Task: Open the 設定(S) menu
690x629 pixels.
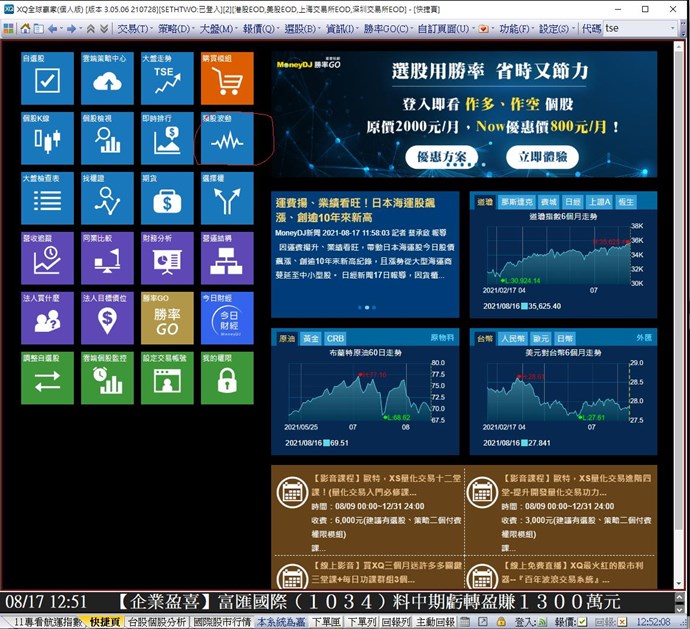Action: [x=555, y=29]
